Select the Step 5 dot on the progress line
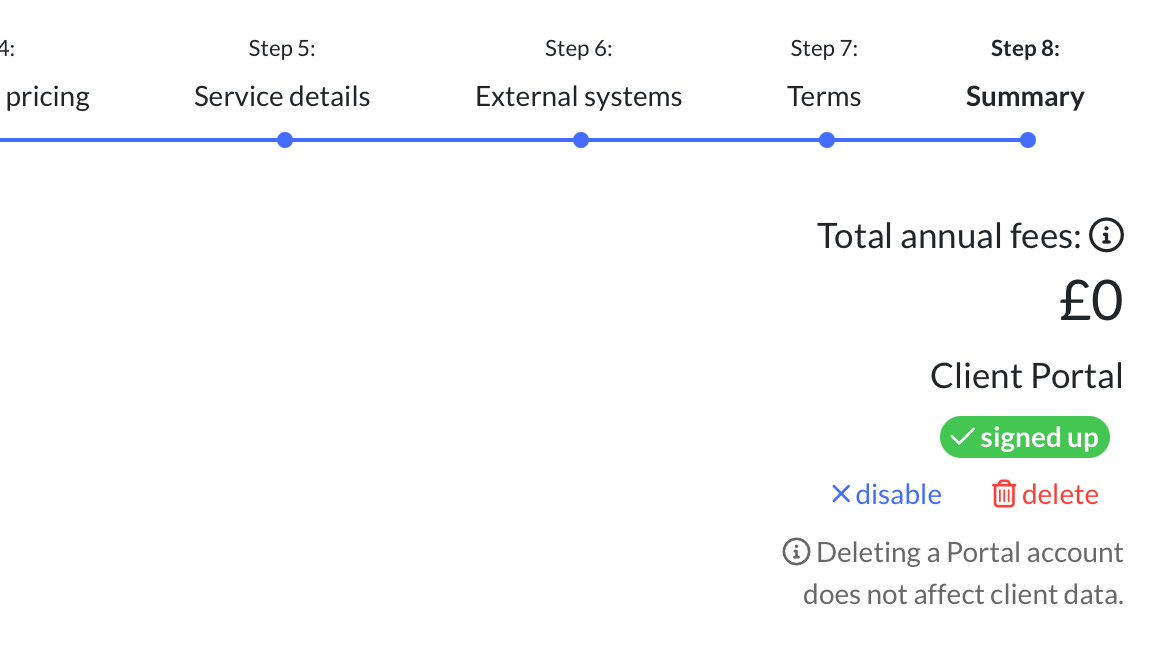This screenshot has height=653, width=1164. coord(285,140)
